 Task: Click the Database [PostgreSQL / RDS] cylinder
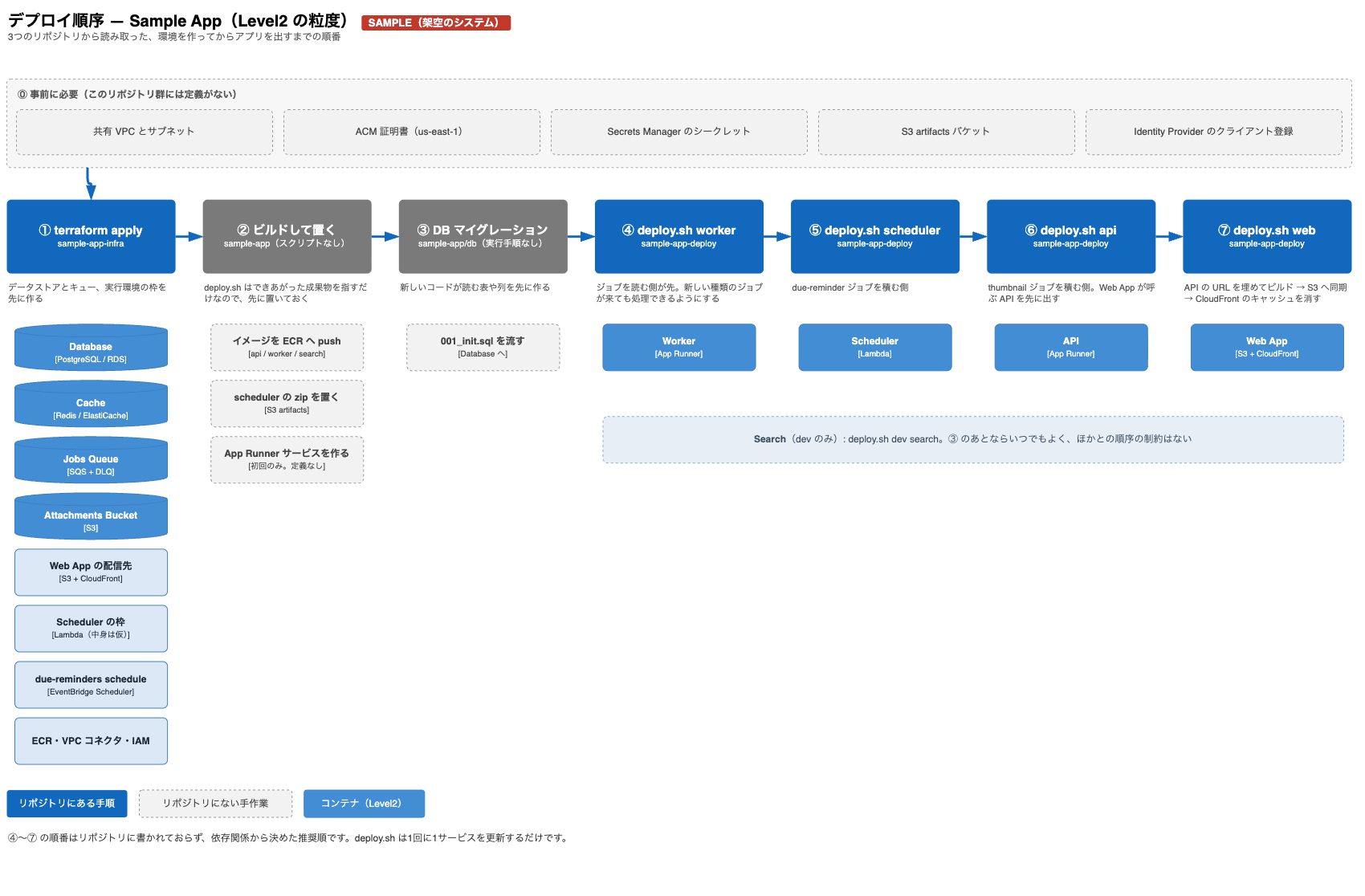[x=91, y=348]
